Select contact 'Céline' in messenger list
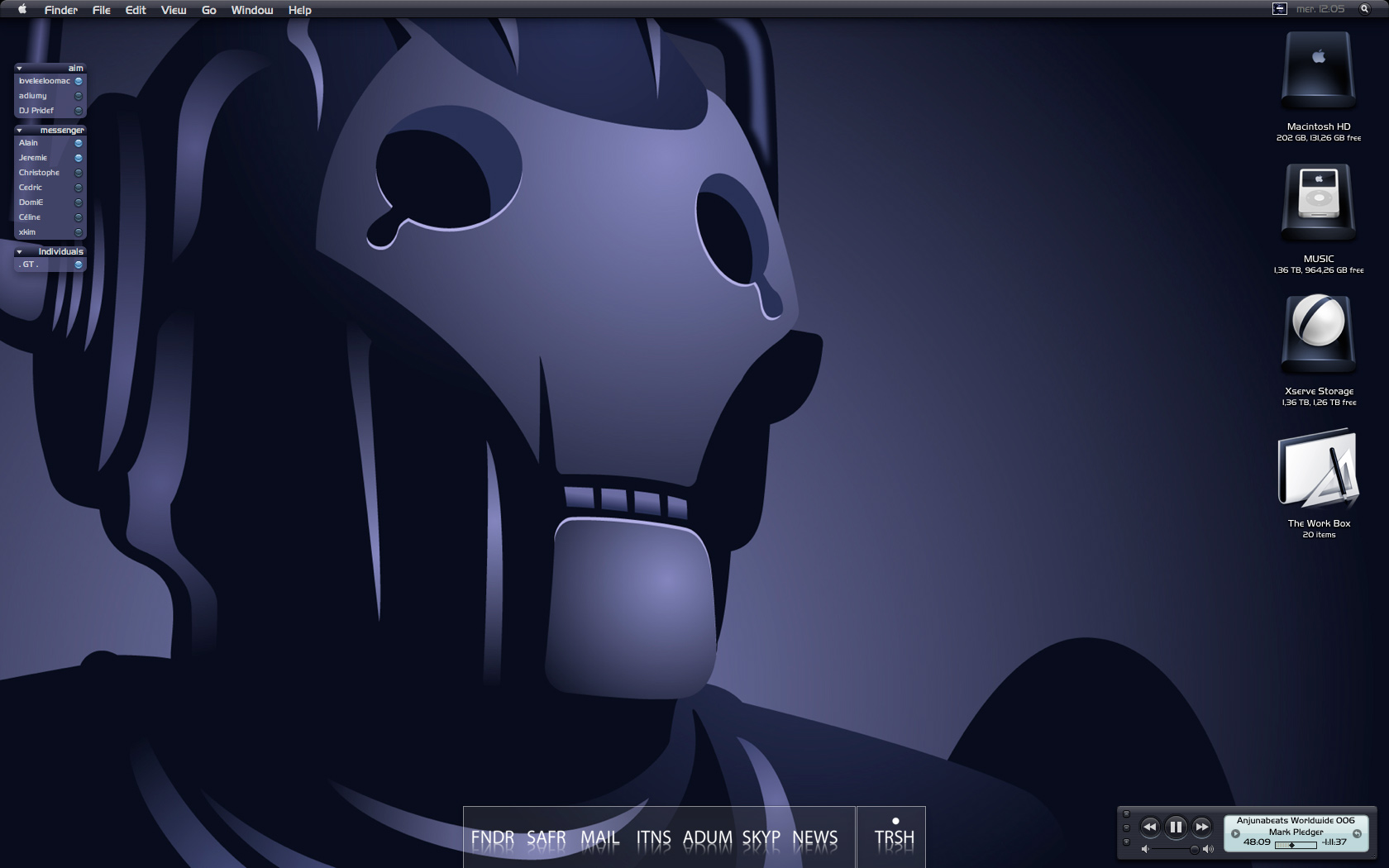 (x=50, y=217)
